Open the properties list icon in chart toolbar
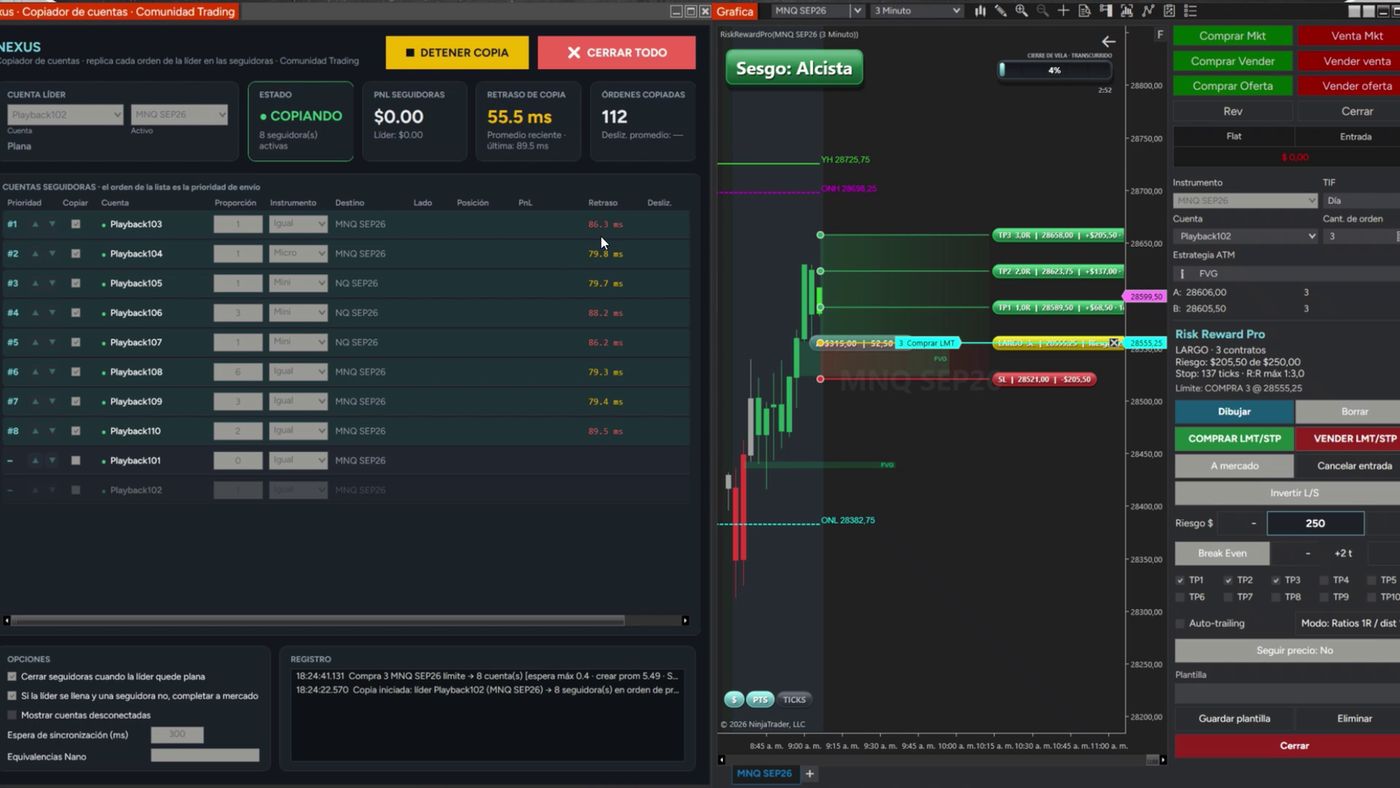1400x788 pixels. pyautogui.click(x=1190, y=11)
